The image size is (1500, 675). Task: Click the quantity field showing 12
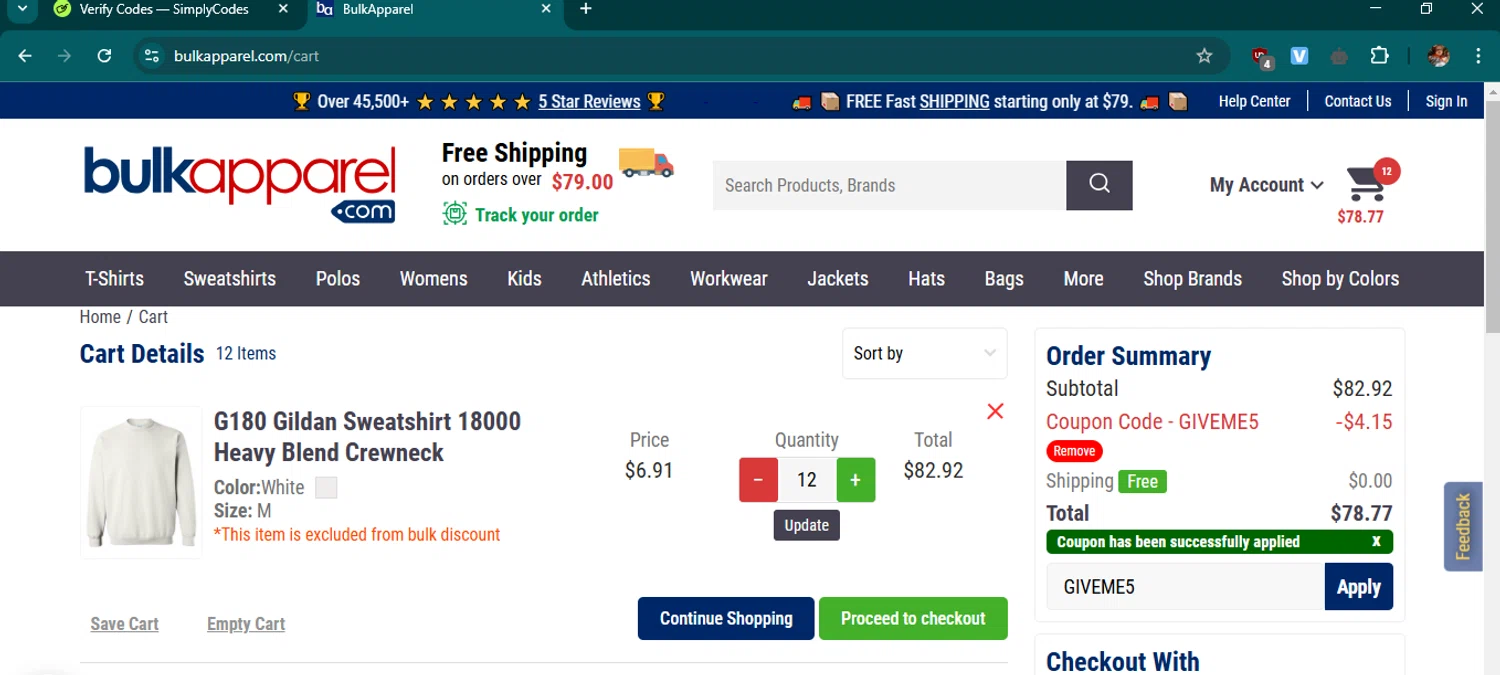pos(807,480)
